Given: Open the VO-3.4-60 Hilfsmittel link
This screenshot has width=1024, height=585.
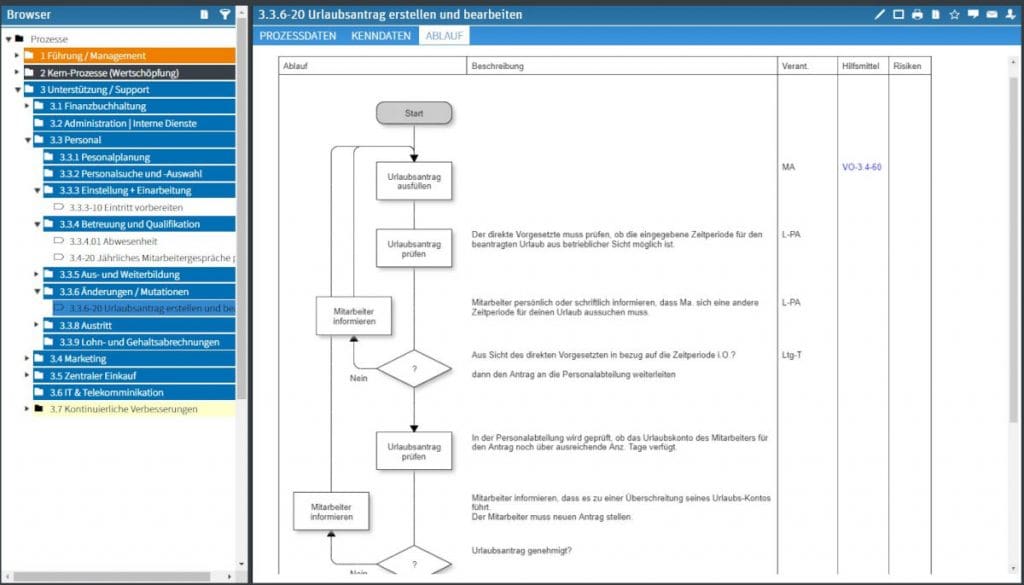Looking at the screenshot, I should pos(861,167).
